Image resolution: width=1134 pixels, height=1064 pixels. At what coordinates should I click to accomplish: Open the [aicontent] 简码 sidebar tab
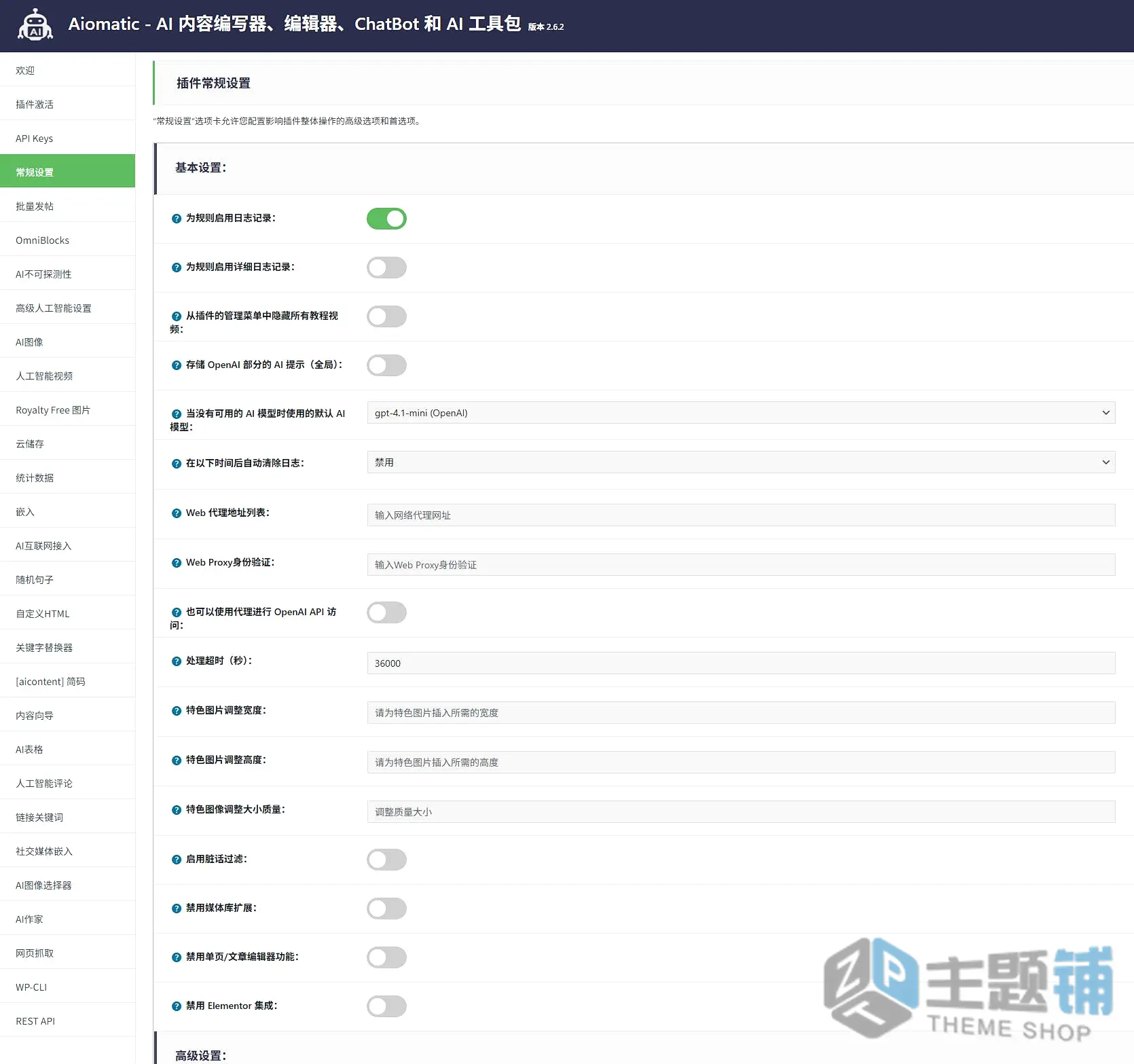pos(68,681)
